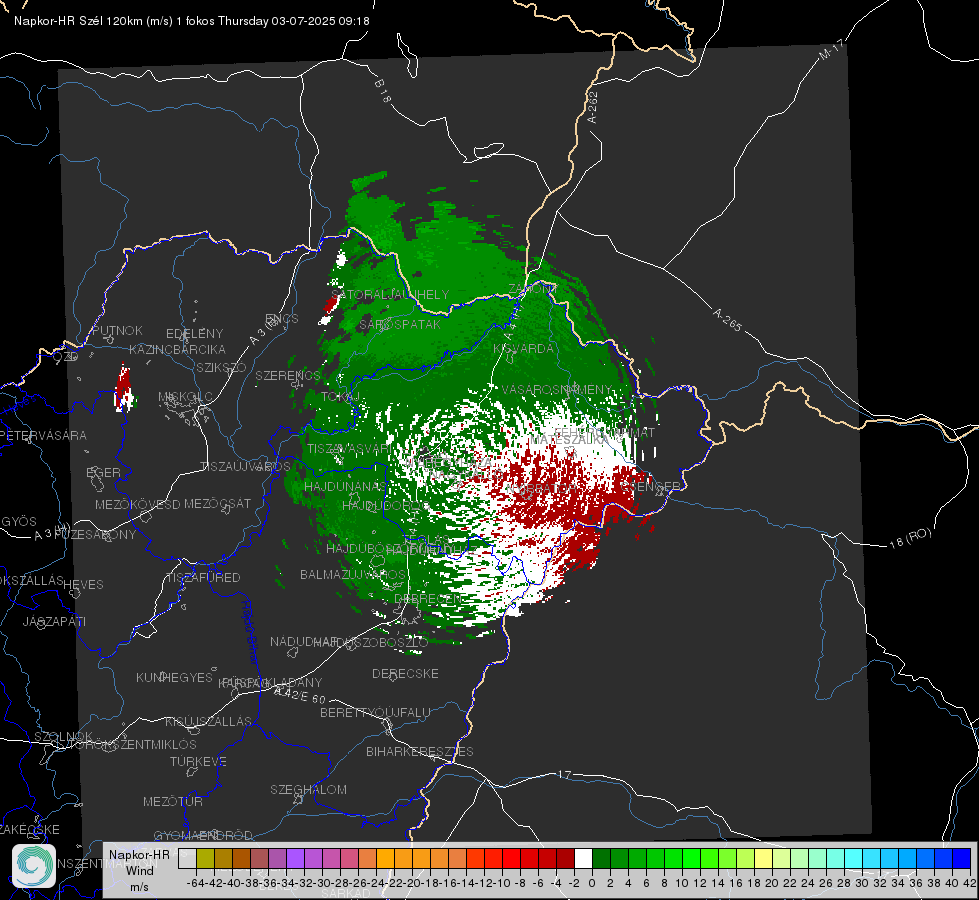Click the MEZOKOVESD town label
Screen dimensions: 979x900
click(x=137, y=504)
